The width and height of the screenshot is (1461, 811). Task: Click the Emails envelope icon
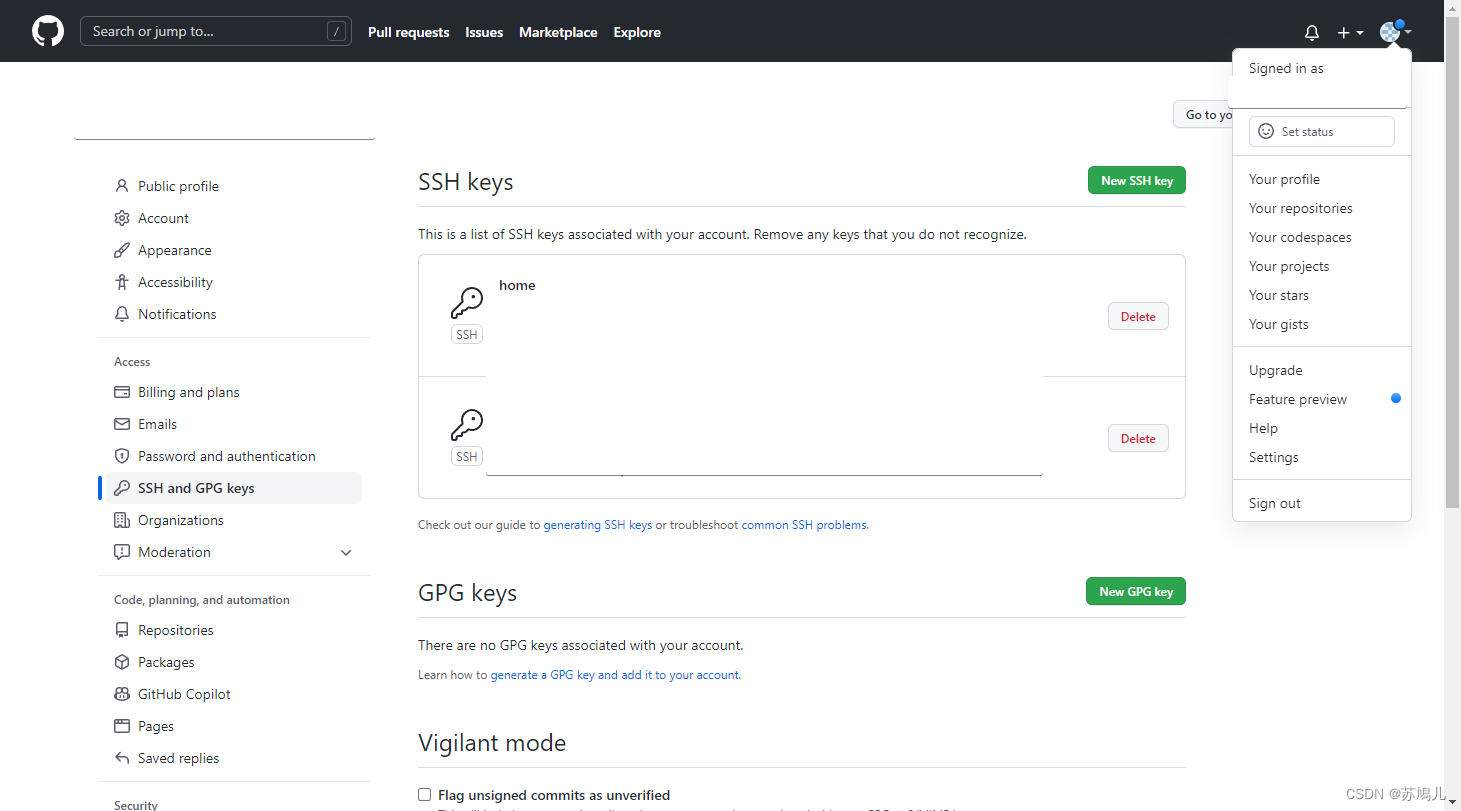coord(122,424)
